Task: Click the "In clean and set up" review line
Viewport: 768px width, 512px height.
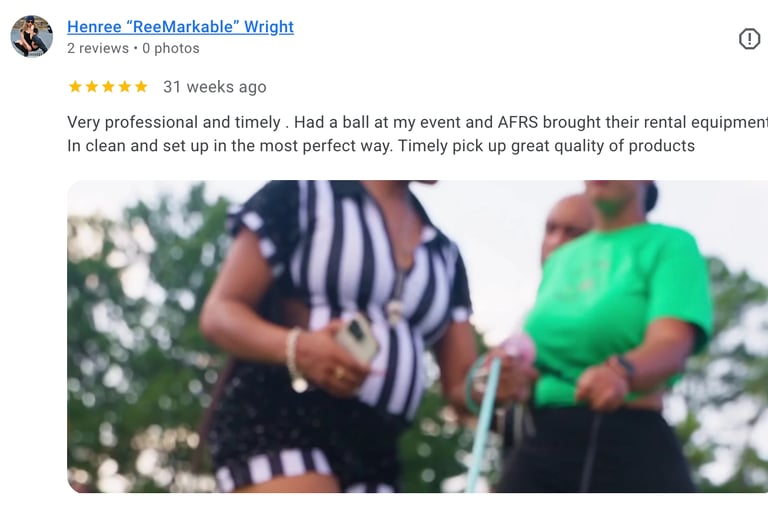Action: 381,146
